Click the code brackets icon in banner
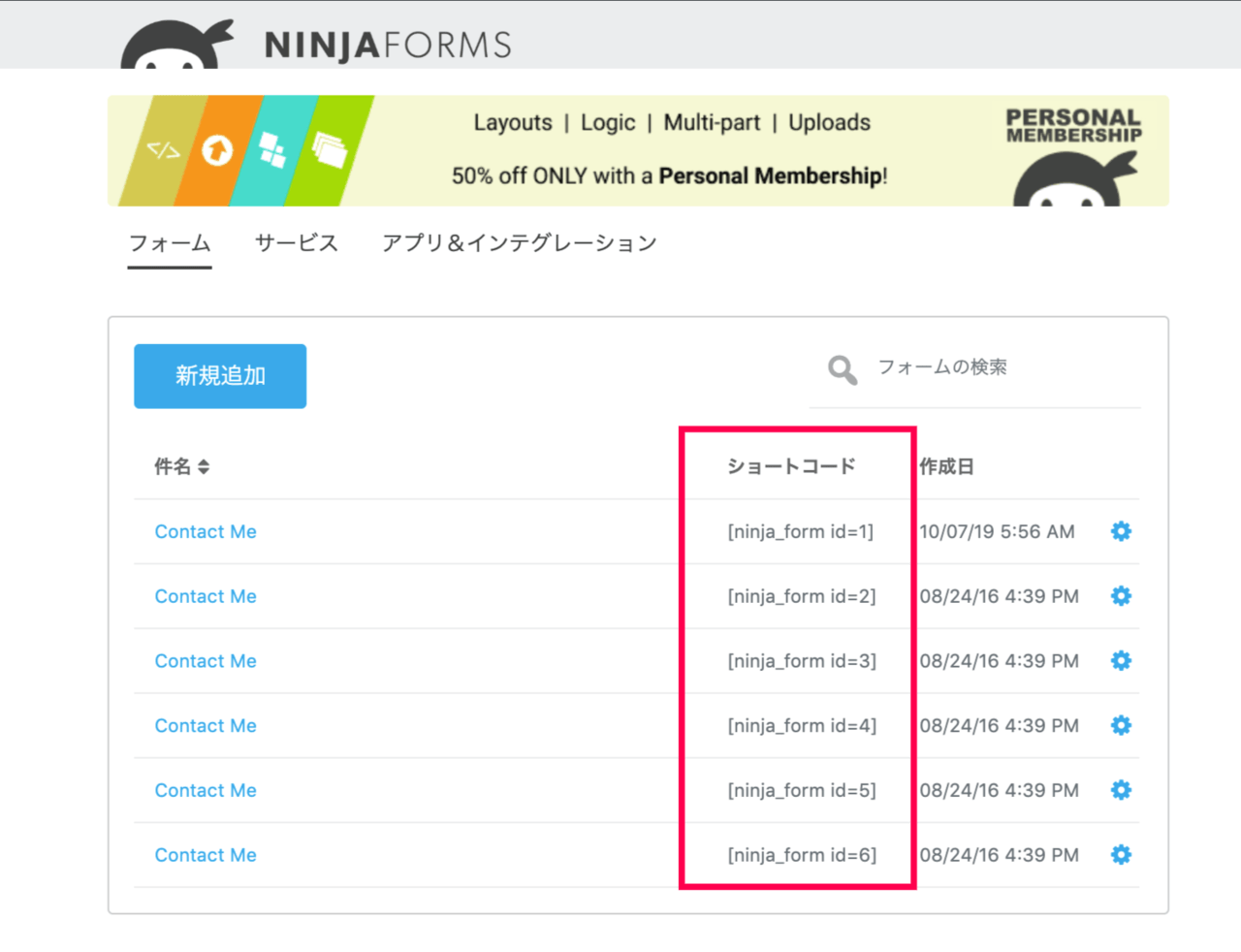Image resolution: width=1241 pixels, height=952 pixels. click(163, 150)
